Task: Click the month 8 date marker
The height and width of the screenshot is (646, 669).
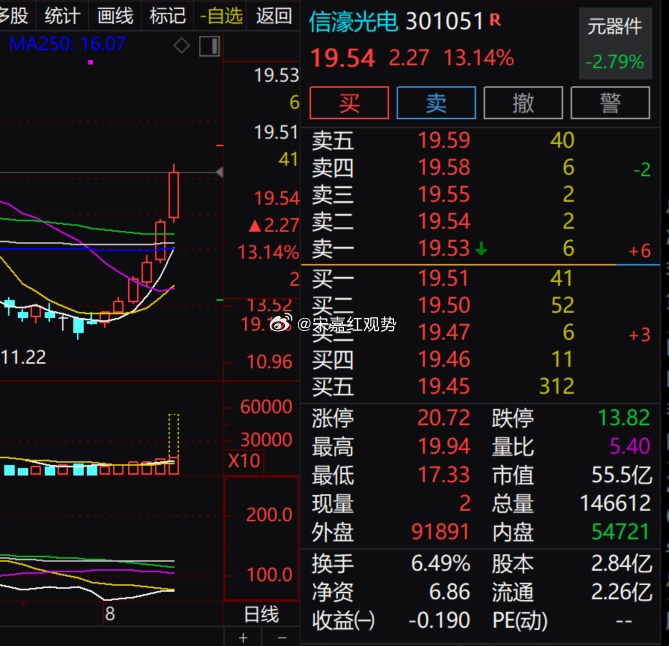Action: pos(110,614)
